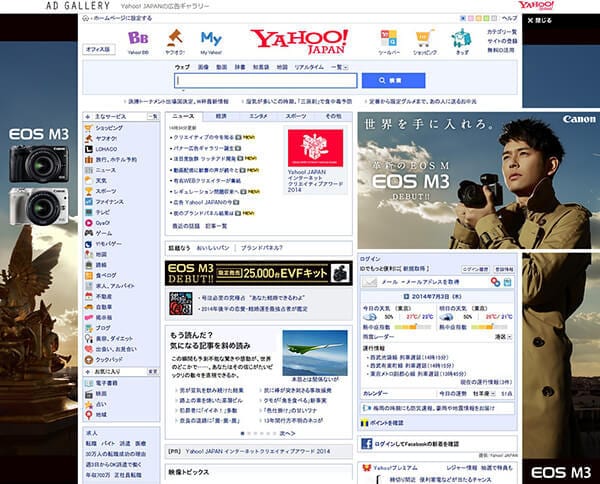The width and height of the screenshot is (600, 484).
Task: Expand the 2014年7月3日 date plus icon
Action: (x=406, y=297)
